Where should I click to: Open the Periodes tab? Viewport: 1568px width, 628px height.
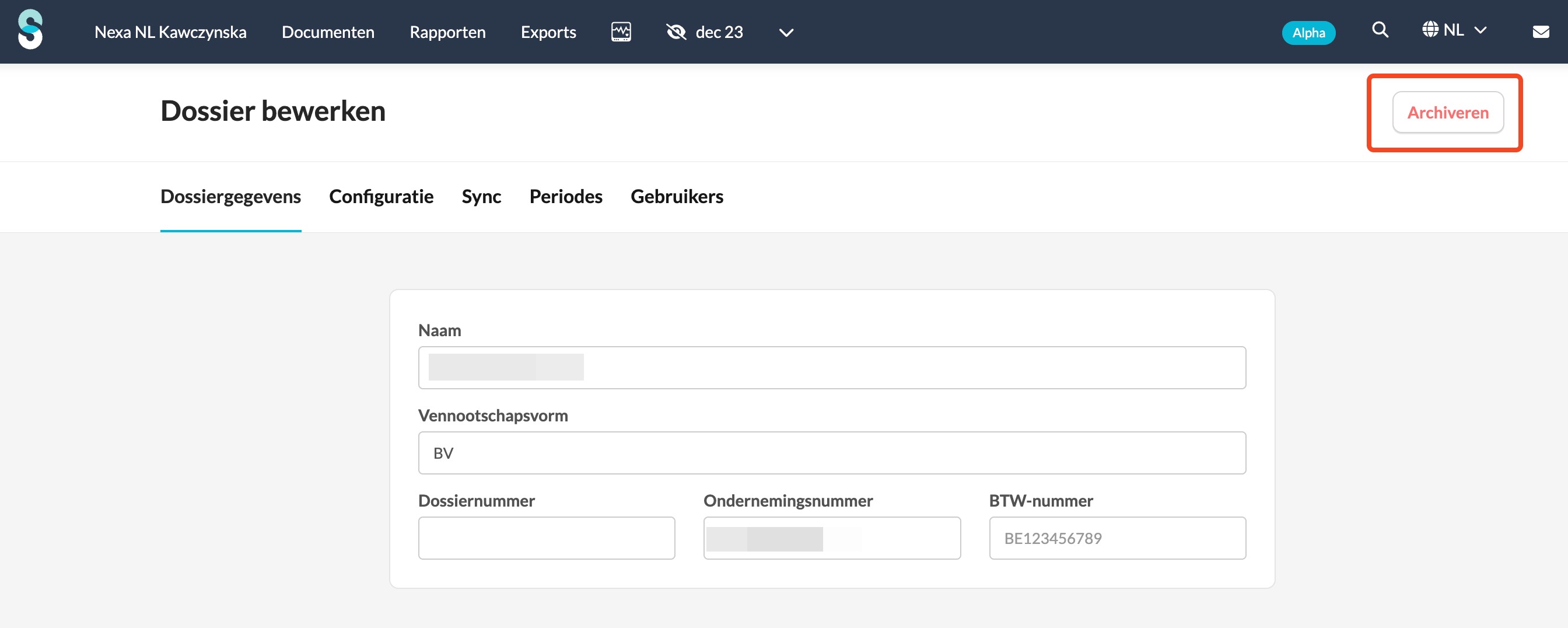tap(565, 197)
